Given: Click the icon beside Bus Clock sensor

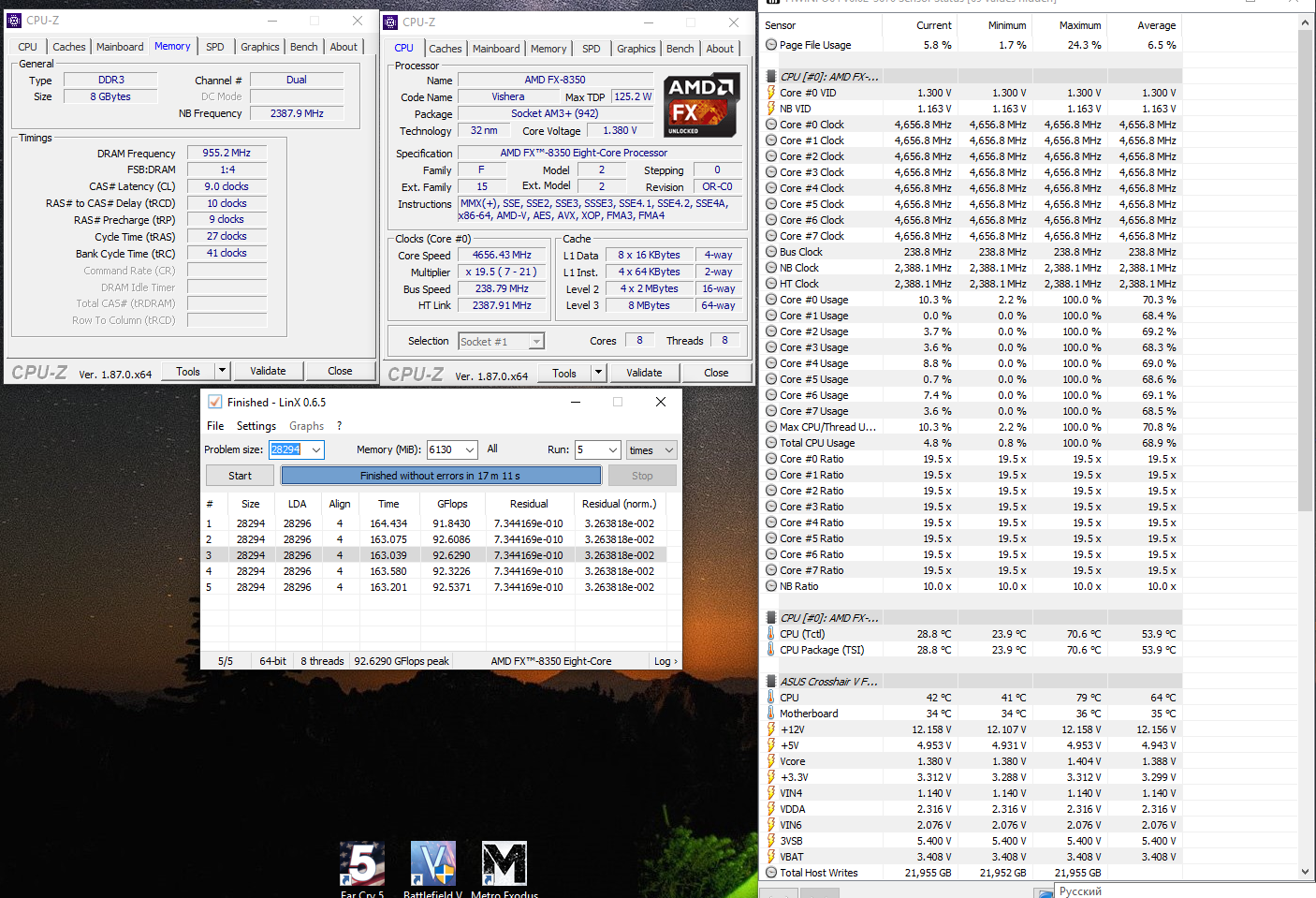Looking at the screenshot, I should point(771,252).
